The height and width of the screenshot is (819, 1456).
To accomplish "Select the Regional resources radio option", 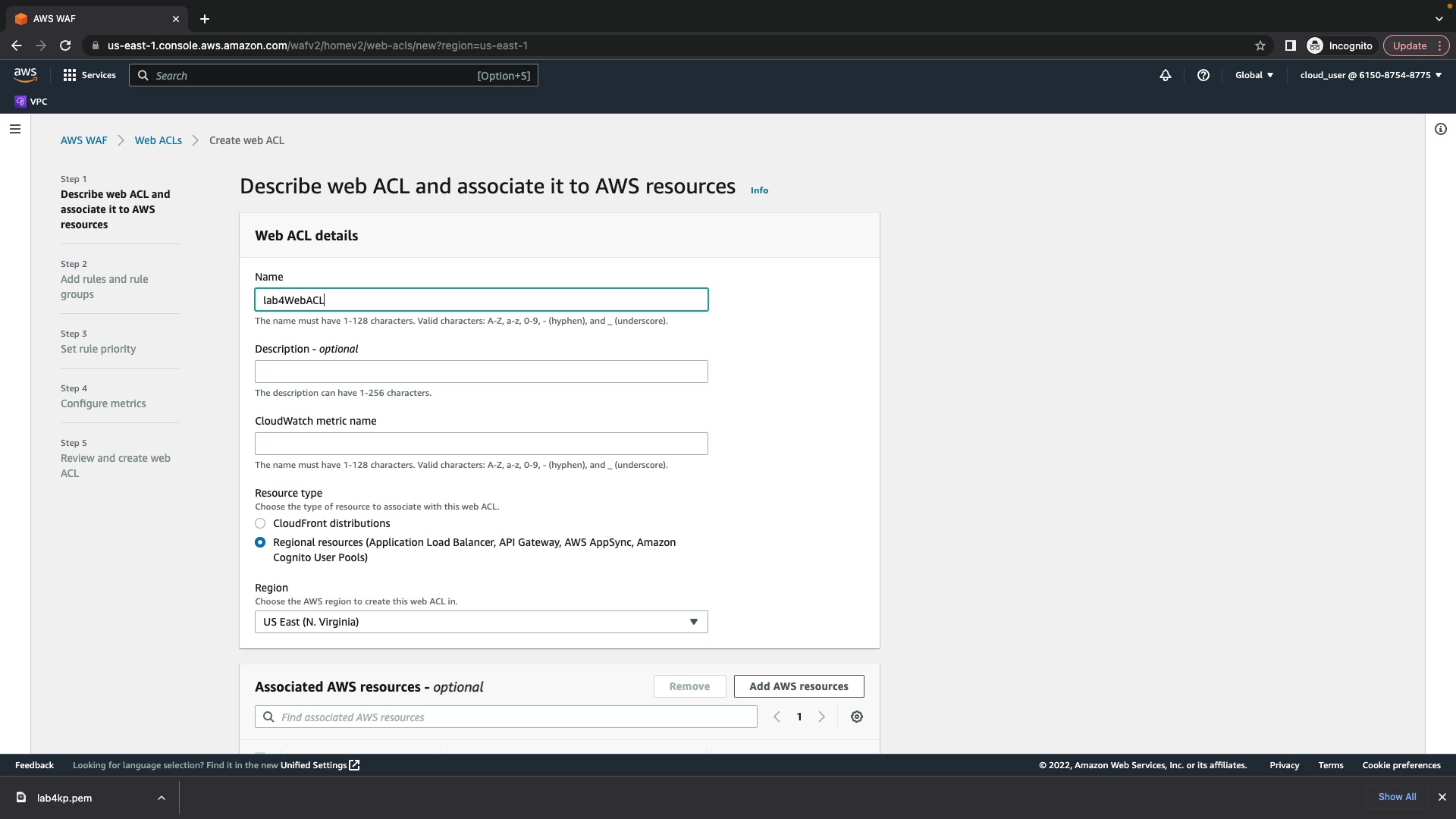I will (260, 542).
